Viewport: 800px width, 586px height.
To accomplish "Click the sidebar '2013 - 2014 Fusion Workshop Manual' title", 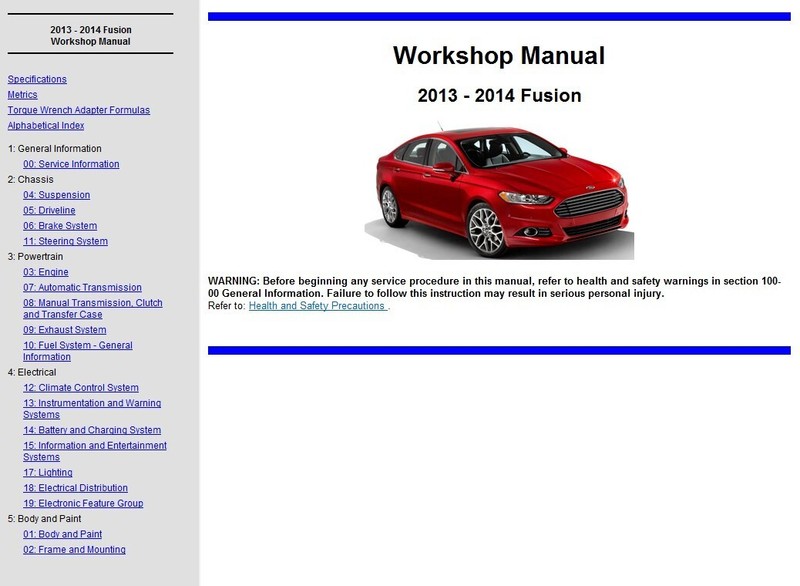I will [90, 36].
